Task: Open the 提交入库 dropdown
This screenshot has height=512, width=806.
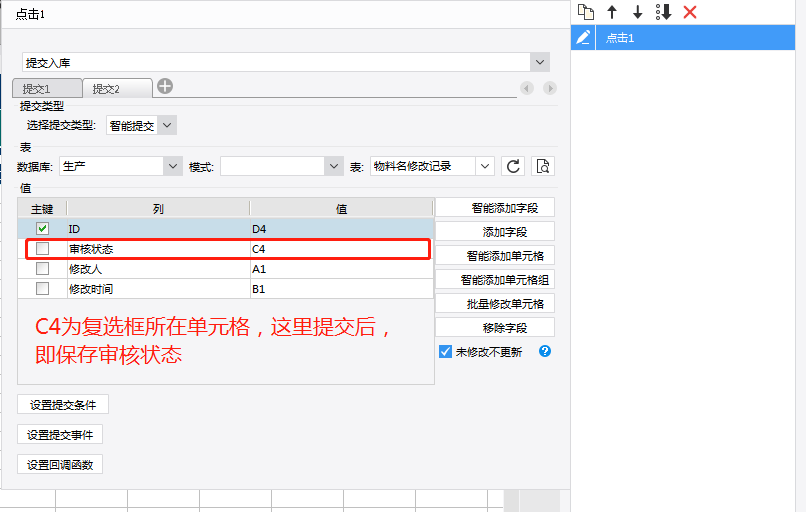Action: click(540, 62)
